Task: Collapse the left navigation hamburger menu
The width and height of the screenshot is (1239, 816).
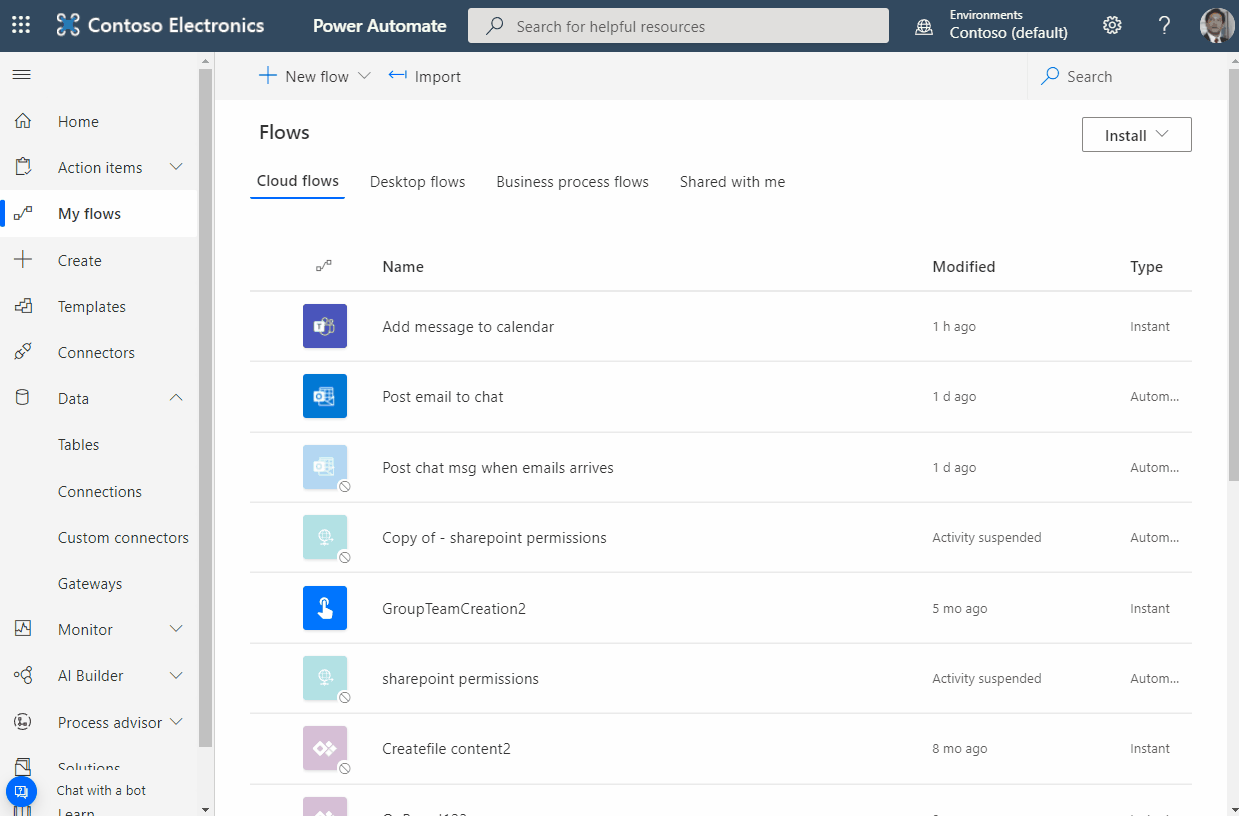Action: [x=21, y=75]
